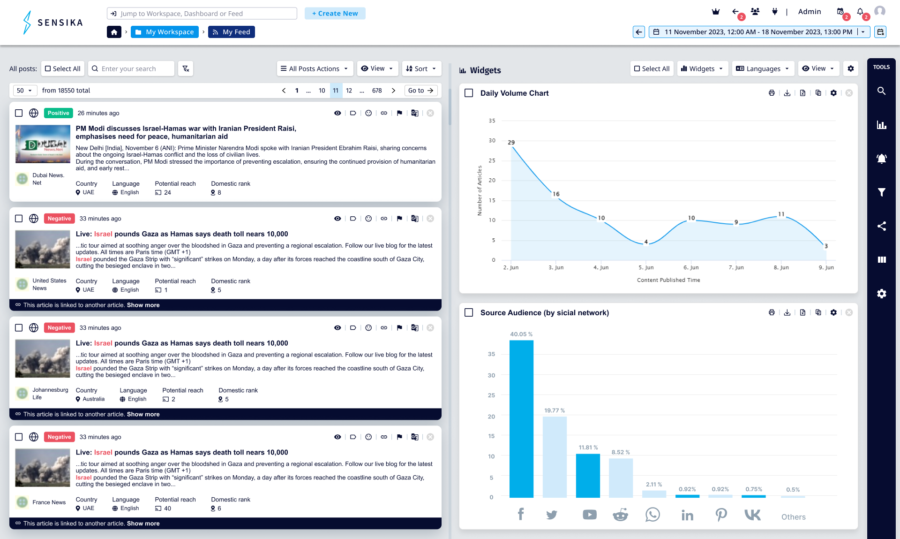
Task: Go to My Workspace breadcrumb tab
Action: [x=164, y=32]
